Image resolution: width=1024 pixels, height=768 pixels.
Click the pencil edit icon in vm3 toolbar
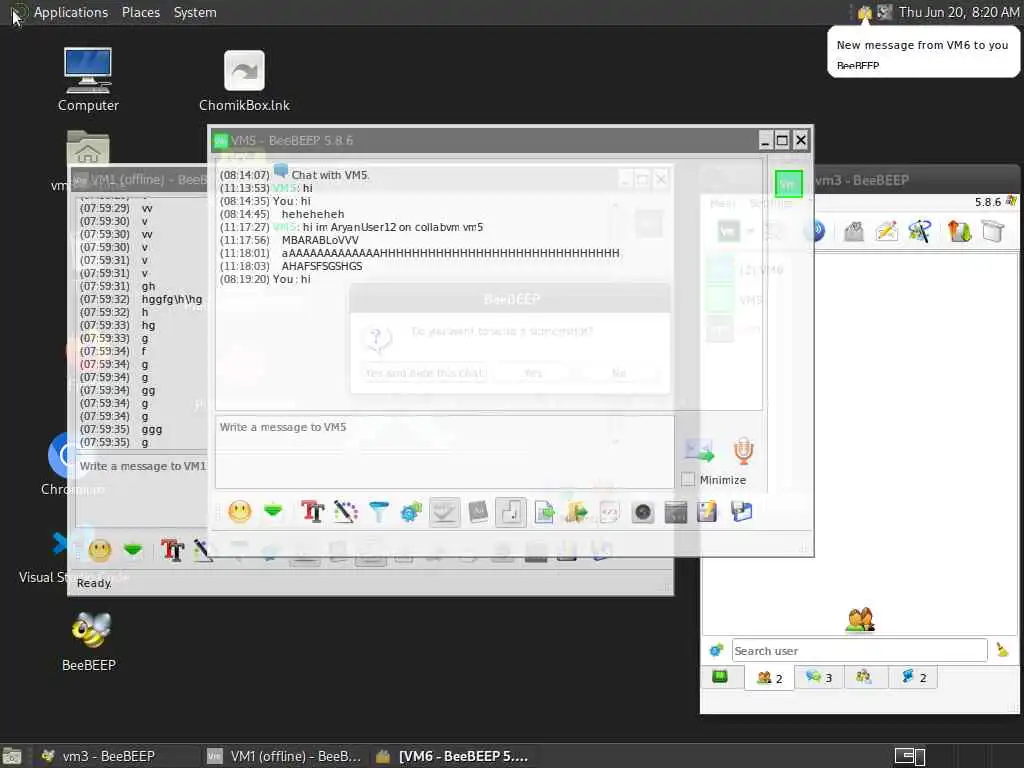pos(887,231)
